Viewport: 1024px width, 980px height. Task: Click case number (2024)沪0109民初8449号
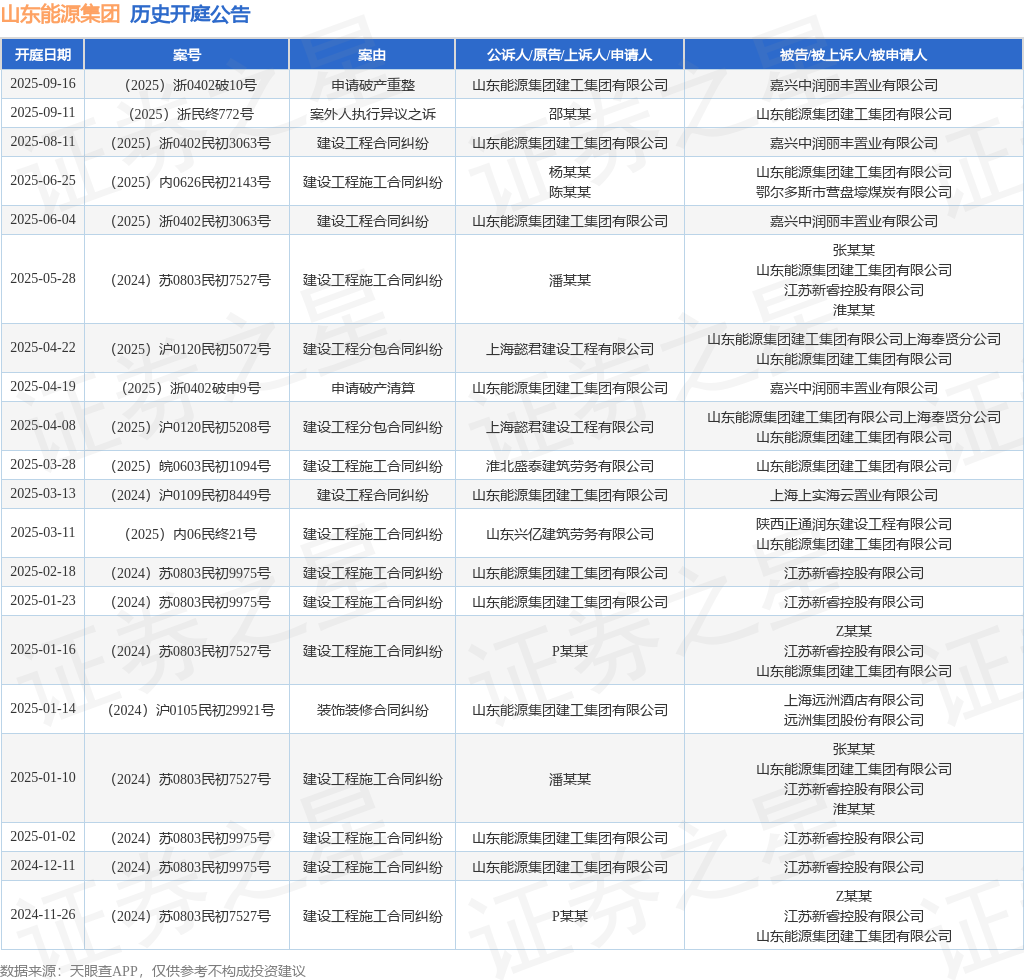click(187, 495)
